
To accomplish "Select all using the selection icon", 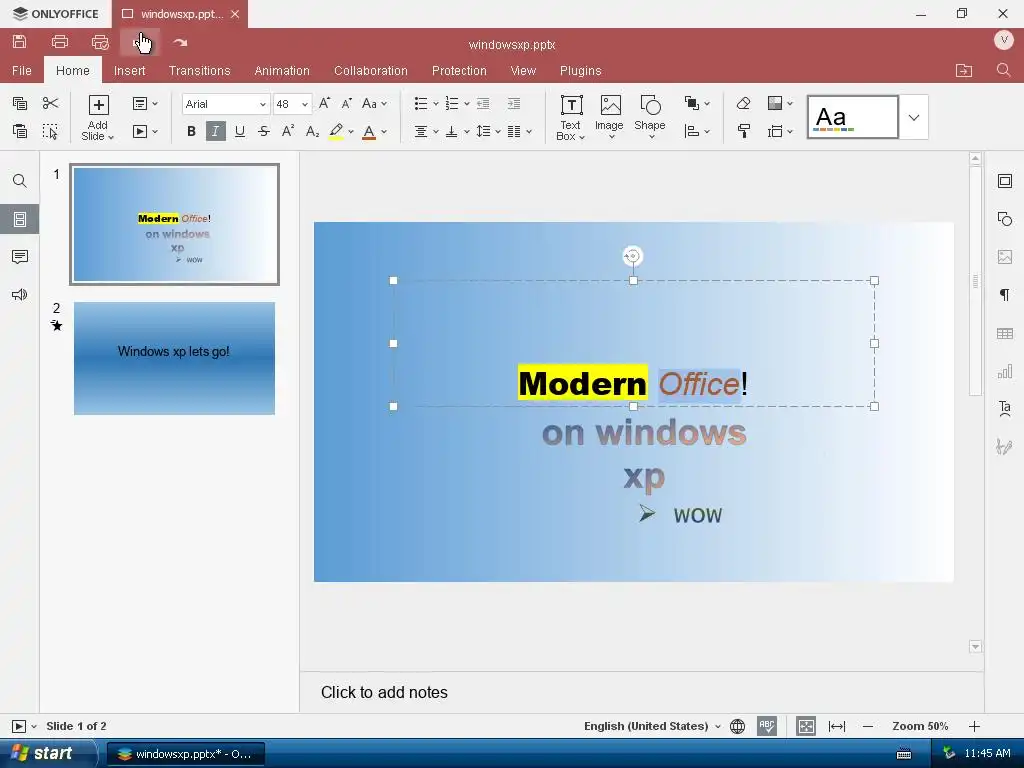I will [50, 131].
